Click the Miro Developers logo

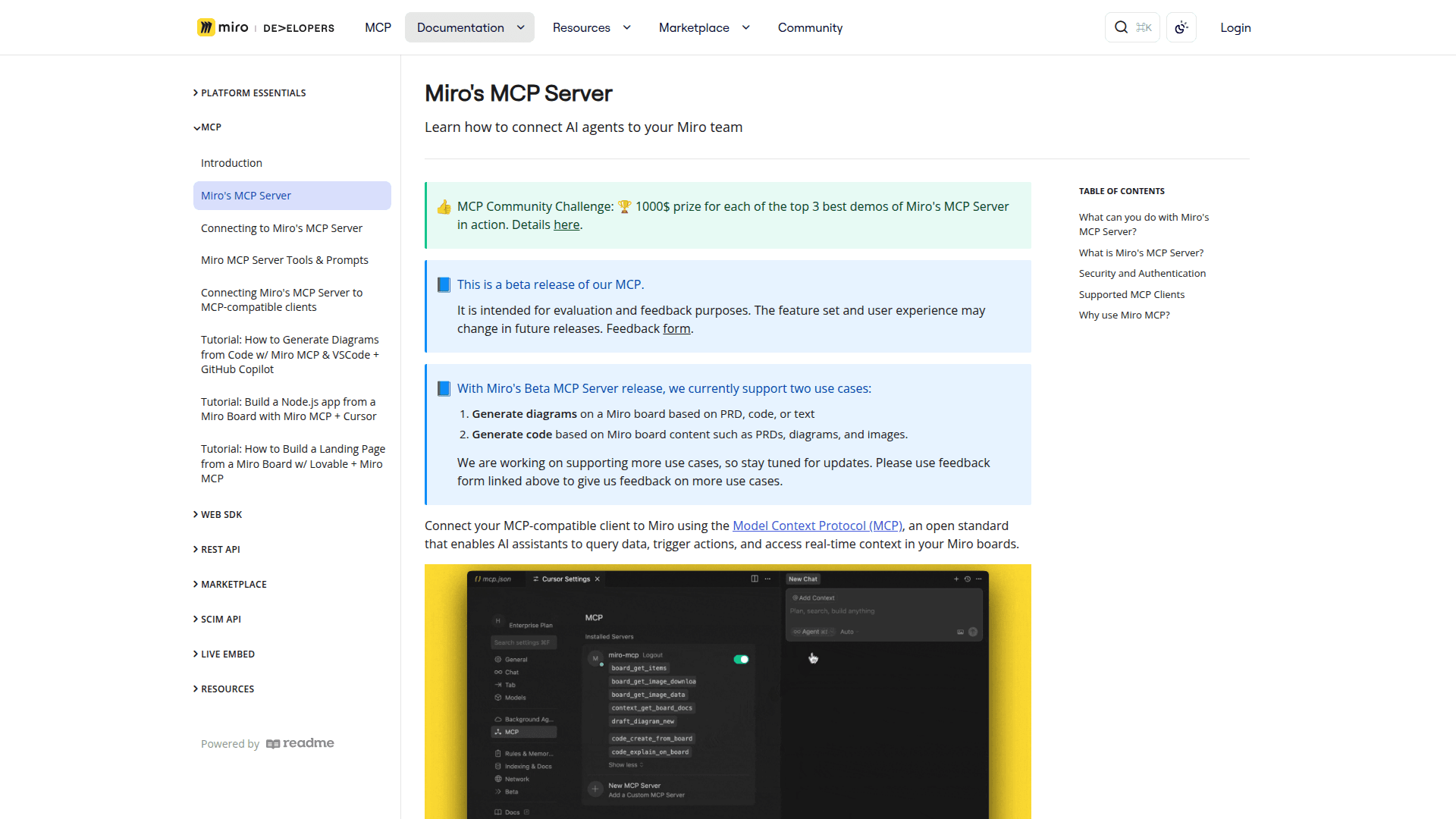pyautogui.click(x=265, y=27)
